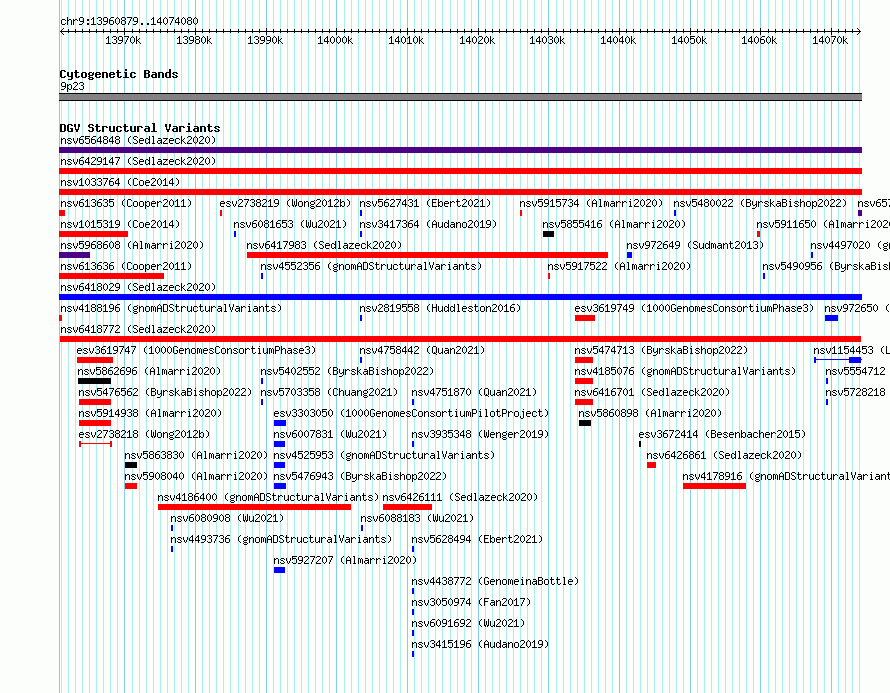
Task: Select the nsv6429147 red variant bar
Action: tap(460, 171)
